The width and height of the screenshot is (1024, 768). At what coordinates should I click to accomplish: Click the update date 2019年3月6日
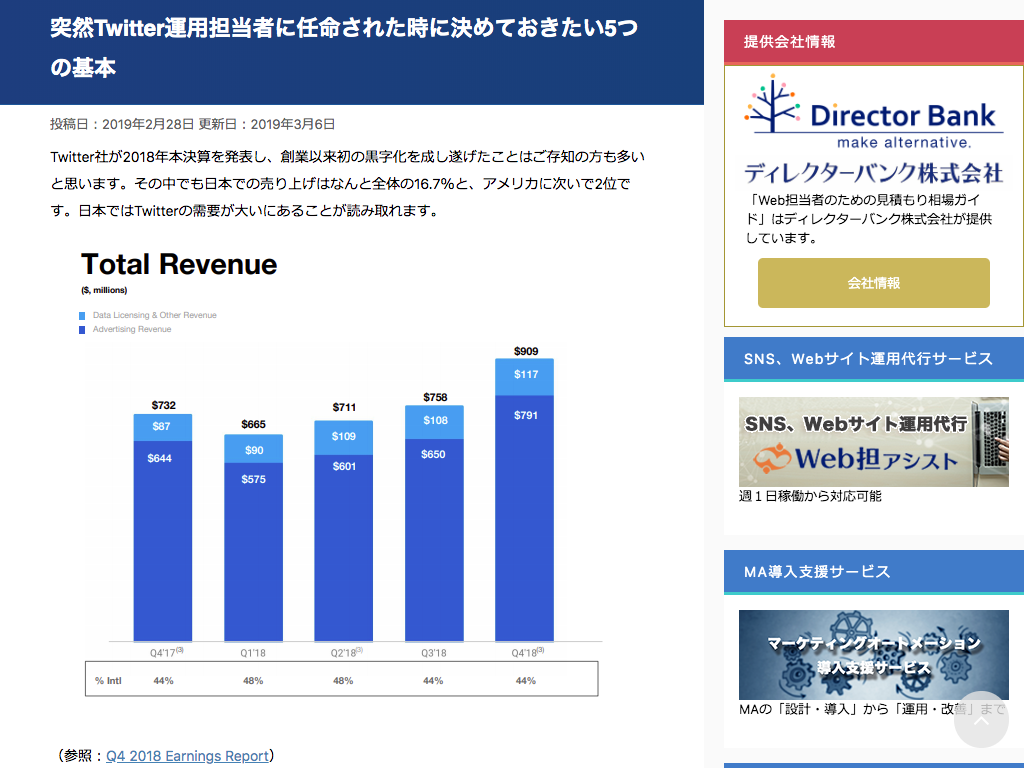click(x=293, y=124)
